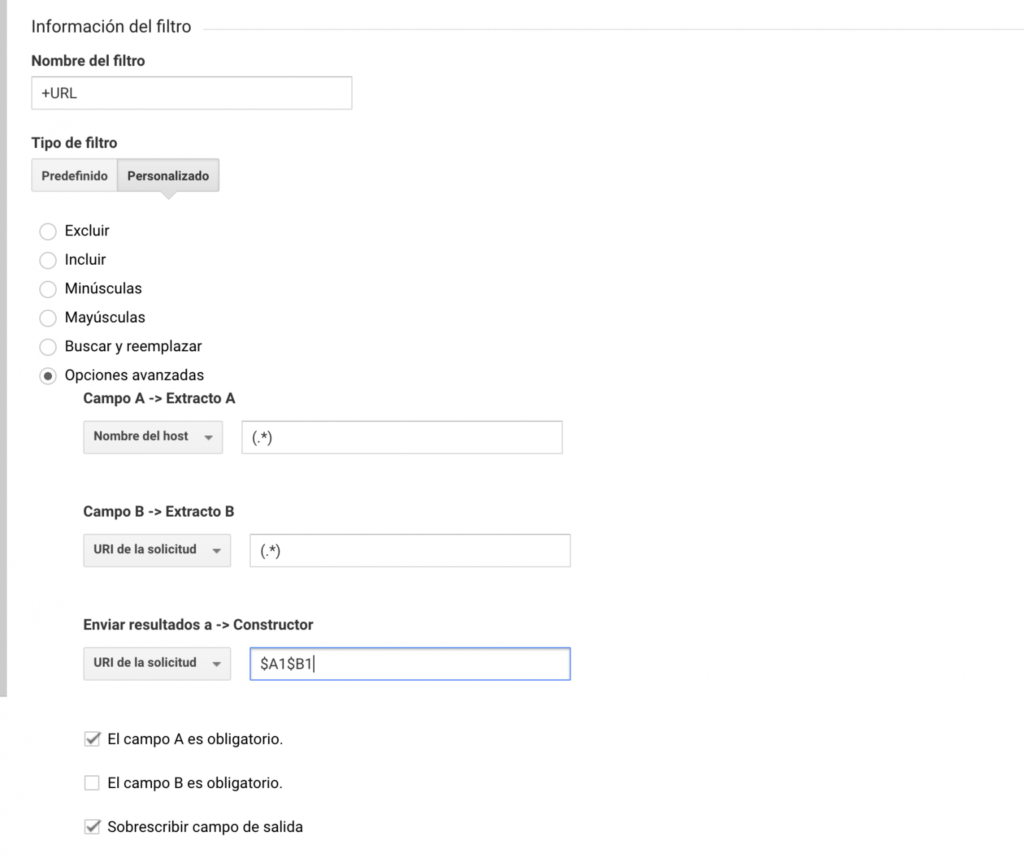Viewport: 1024px width, 862px height.
Task: Open the Constructor output field dropdown
Action: click(x=156, y=663)
